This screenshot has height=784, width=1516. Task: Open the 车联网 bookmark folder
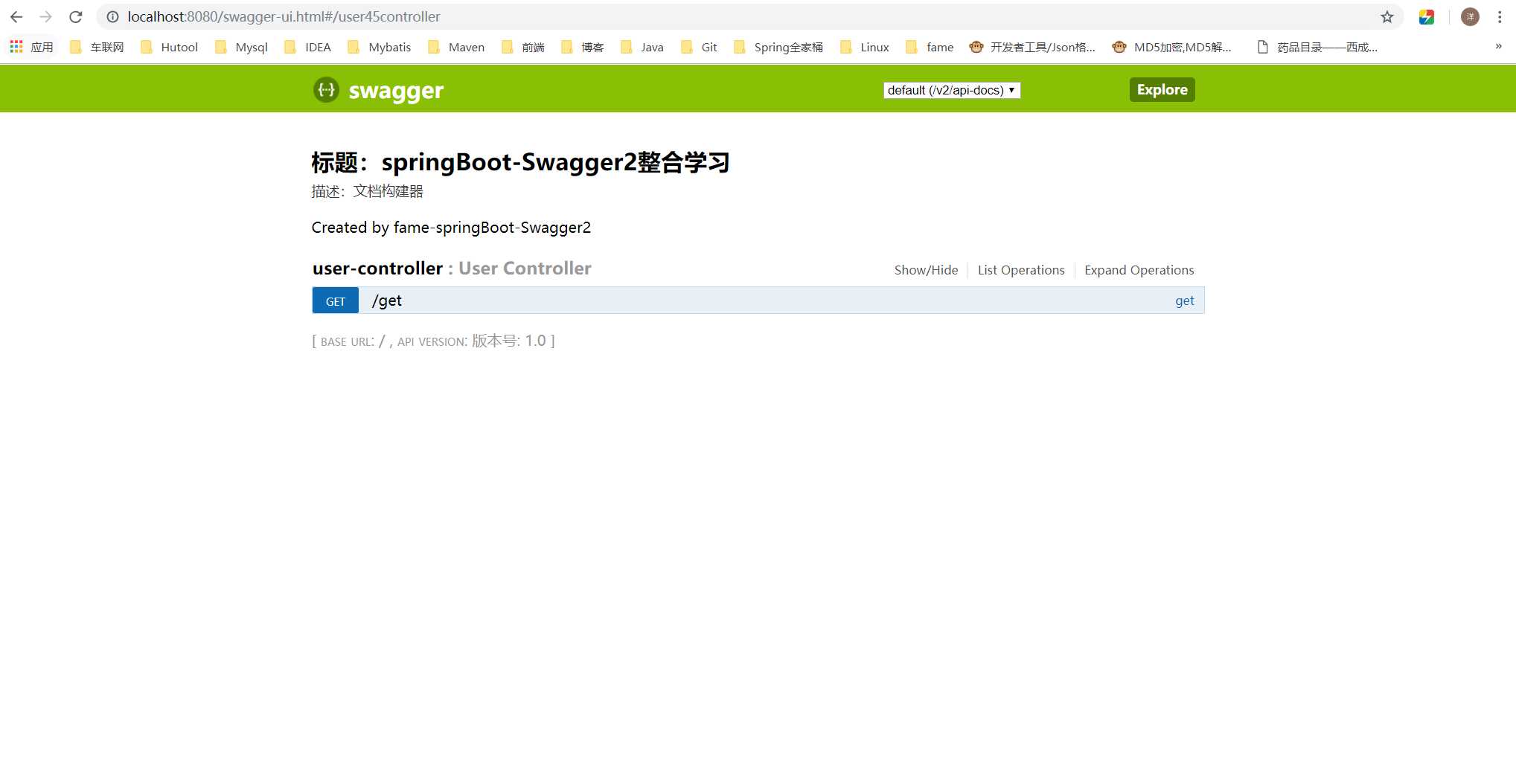(97, 47)
